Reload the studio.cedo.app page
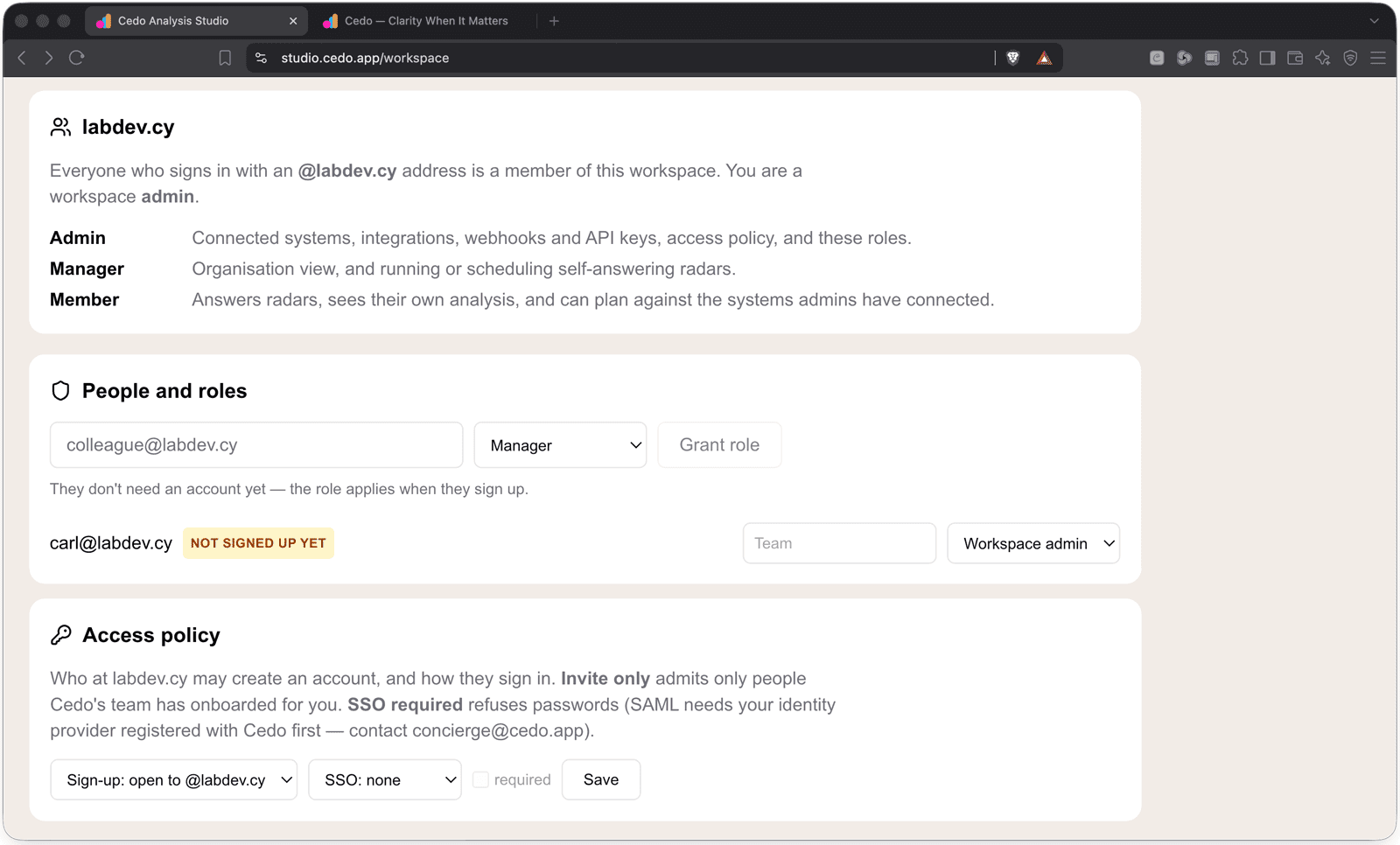1400x845 pixels. (x=77, y=58)
